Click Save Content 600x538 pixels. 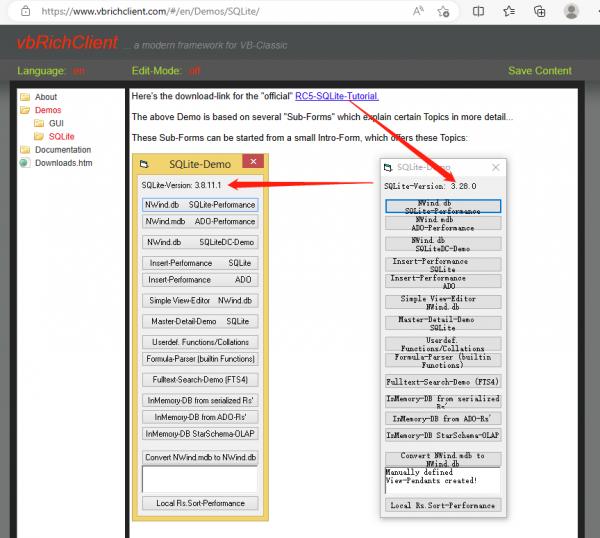coord(540,71)
